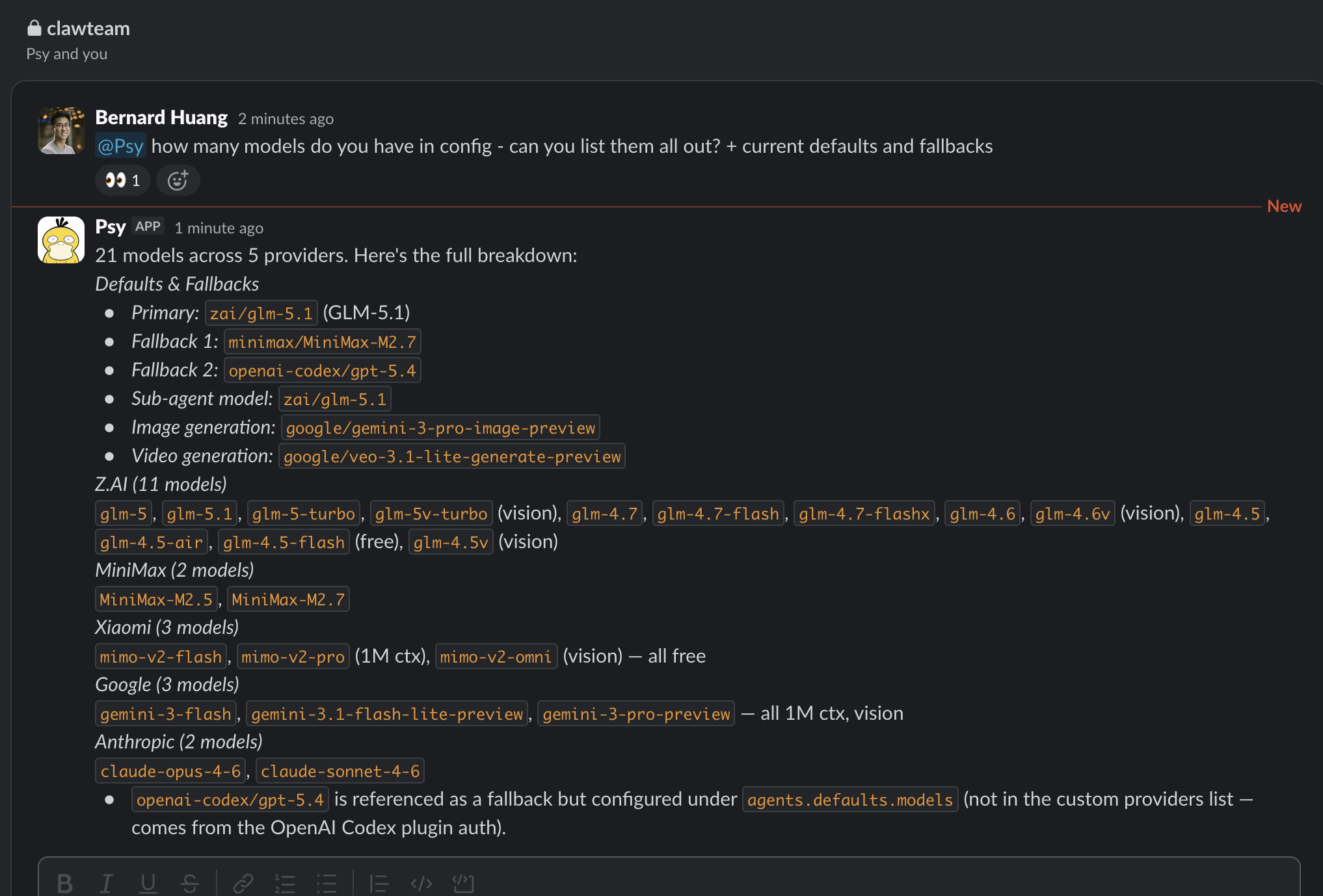Insert a link using the composer toolbar

tap(244, 883)
